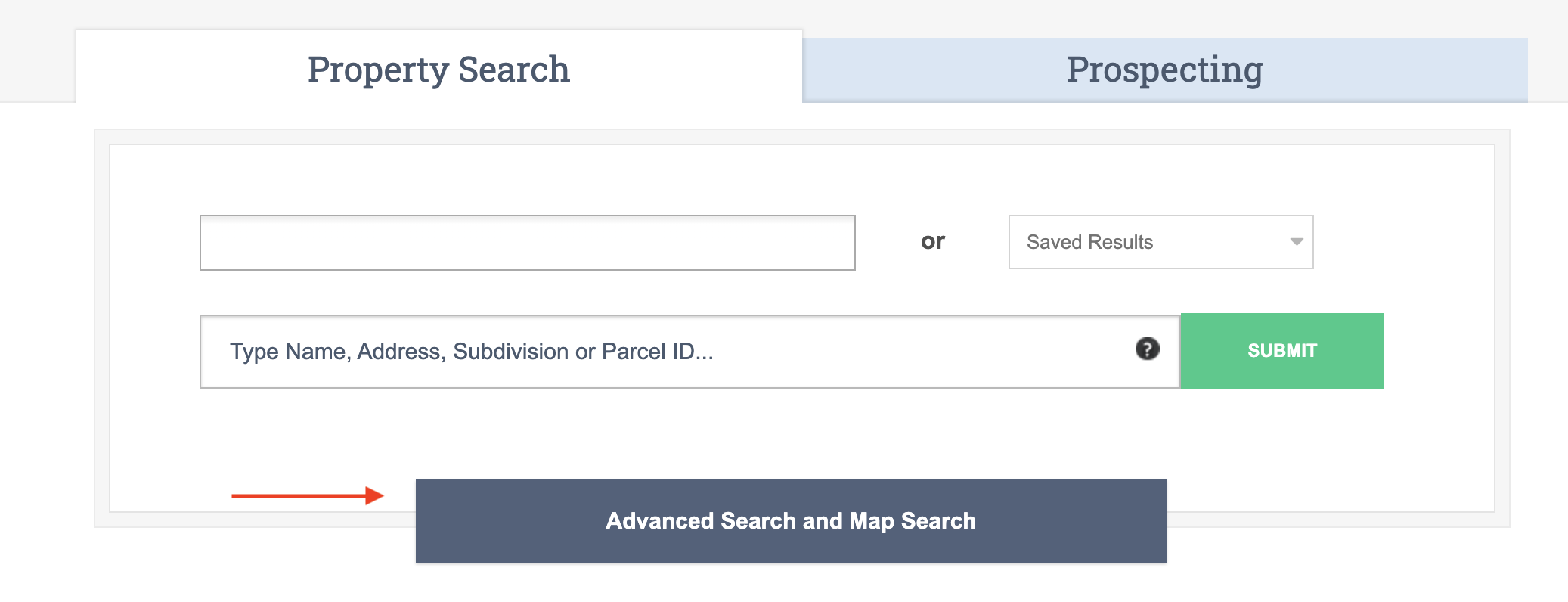Click the green SUBMIT control

1281,350
